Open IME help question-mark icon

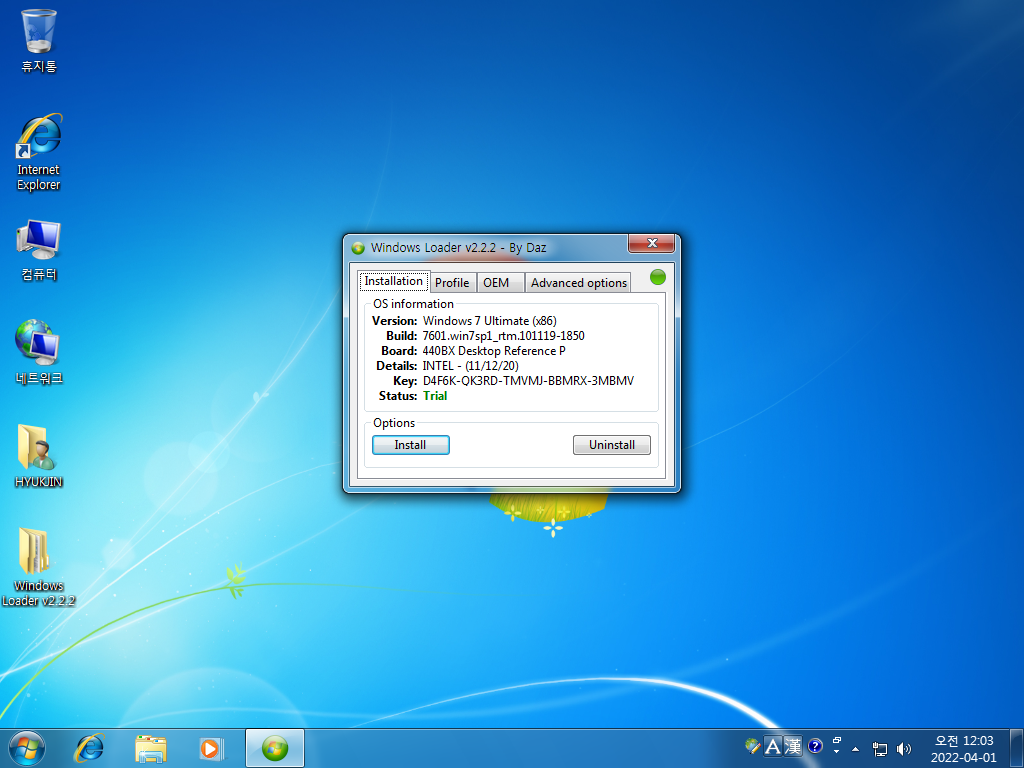(x=815, y=746)
